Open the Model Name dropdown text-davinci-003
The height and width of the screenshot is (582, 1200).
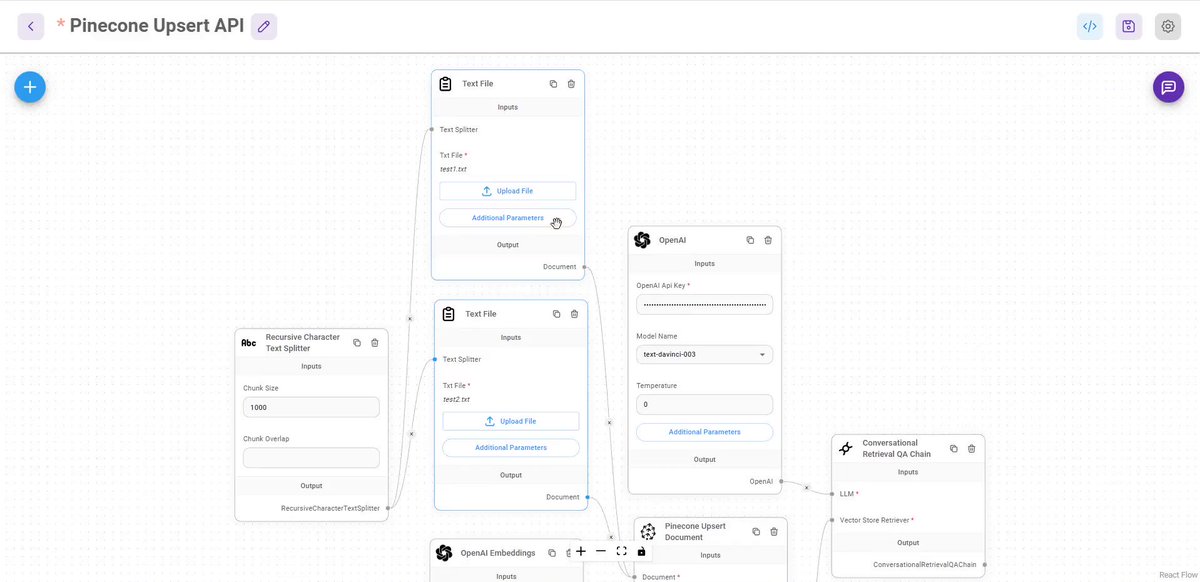click(705, 354)
